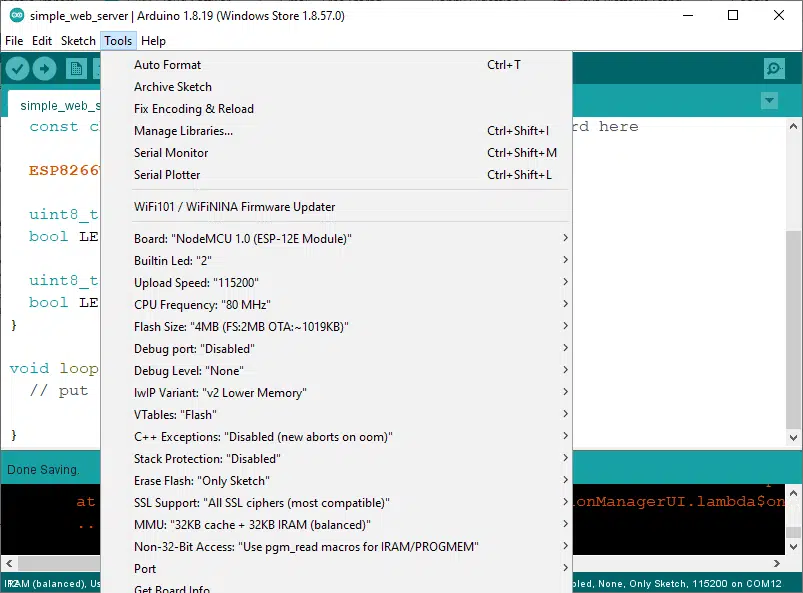803x593 pixels.
Task: Click the editor scroll up arrow
Action: [793, 126]
